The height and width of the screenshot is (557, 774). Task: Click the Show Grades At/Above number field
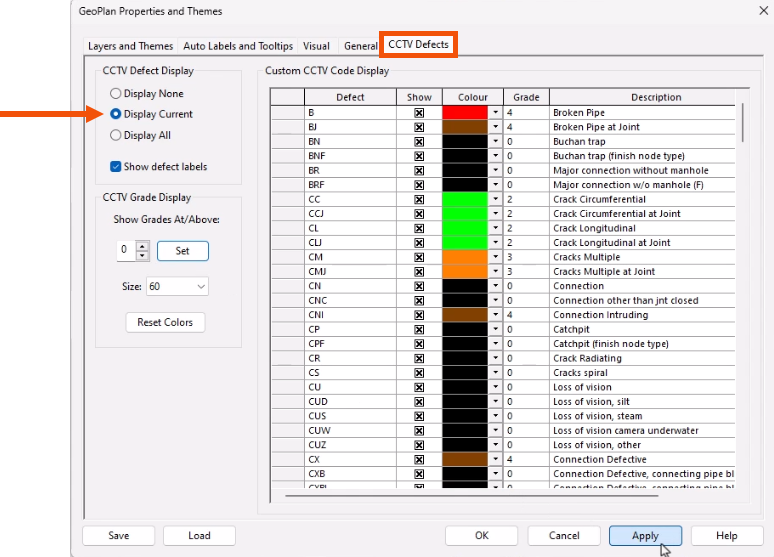126,251
